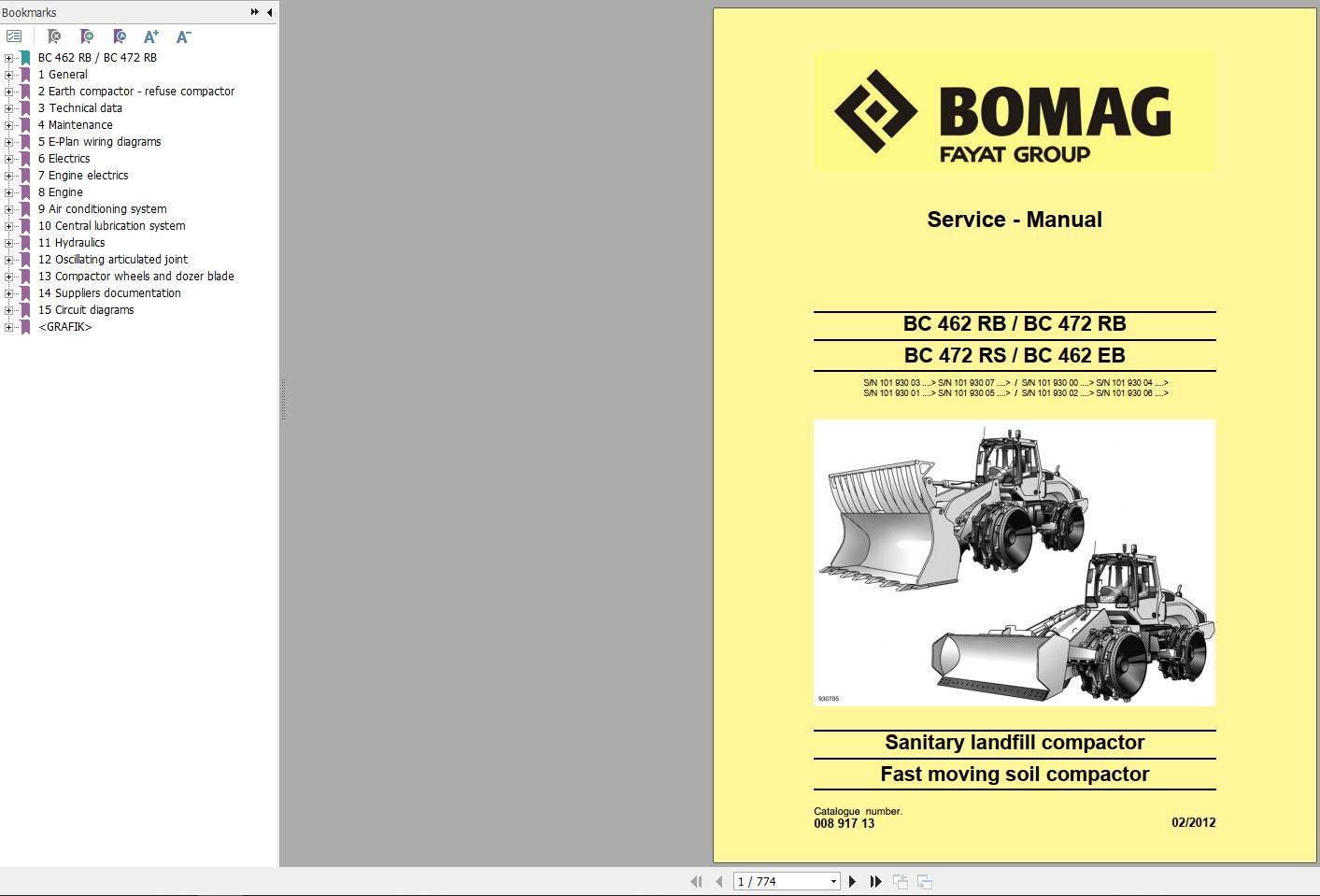Open the '12 Oscillating articulated joint' bookmark
The image size is (1320, 896).
coord(113,260)
